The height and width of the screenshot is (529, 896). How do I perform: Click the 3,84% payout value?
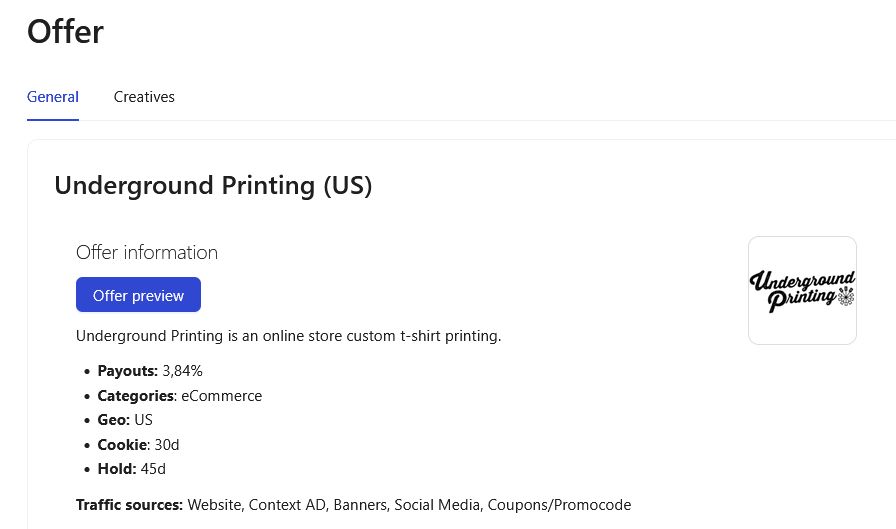[x=182, y=371]
